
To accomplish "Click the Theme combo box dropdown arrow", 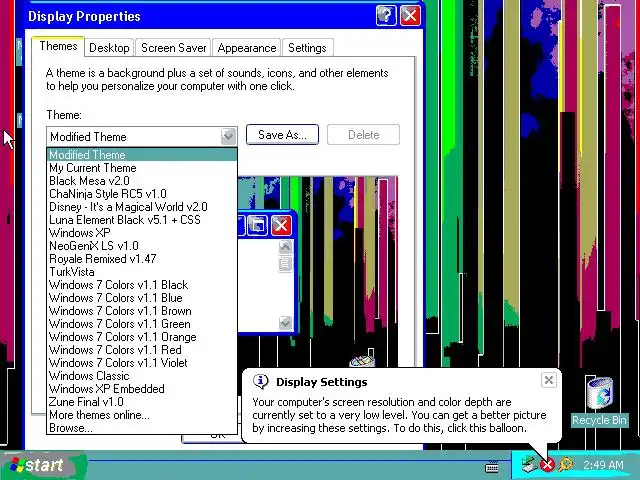I will pos(228,136).
